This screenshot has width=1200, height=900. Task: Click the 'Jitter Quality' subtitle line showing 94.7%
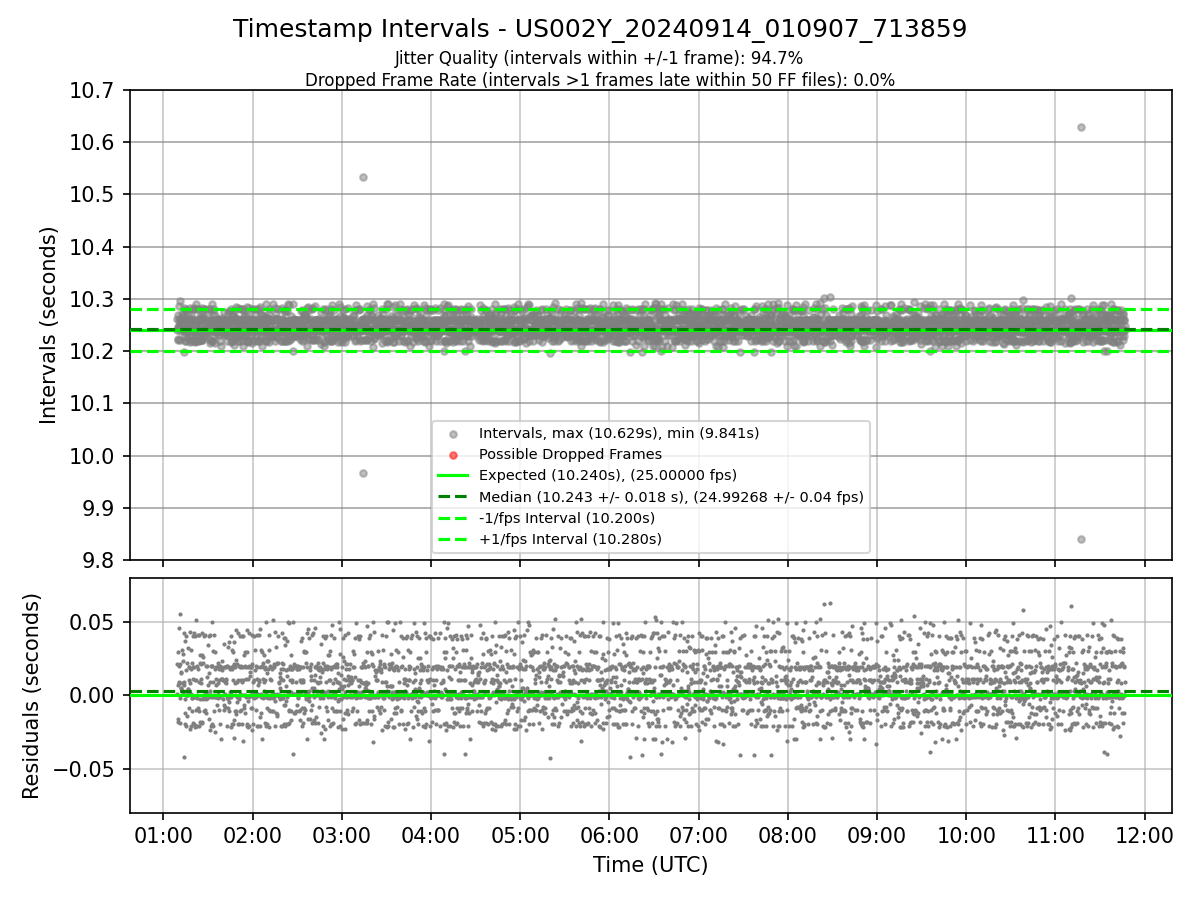point(599,59)
